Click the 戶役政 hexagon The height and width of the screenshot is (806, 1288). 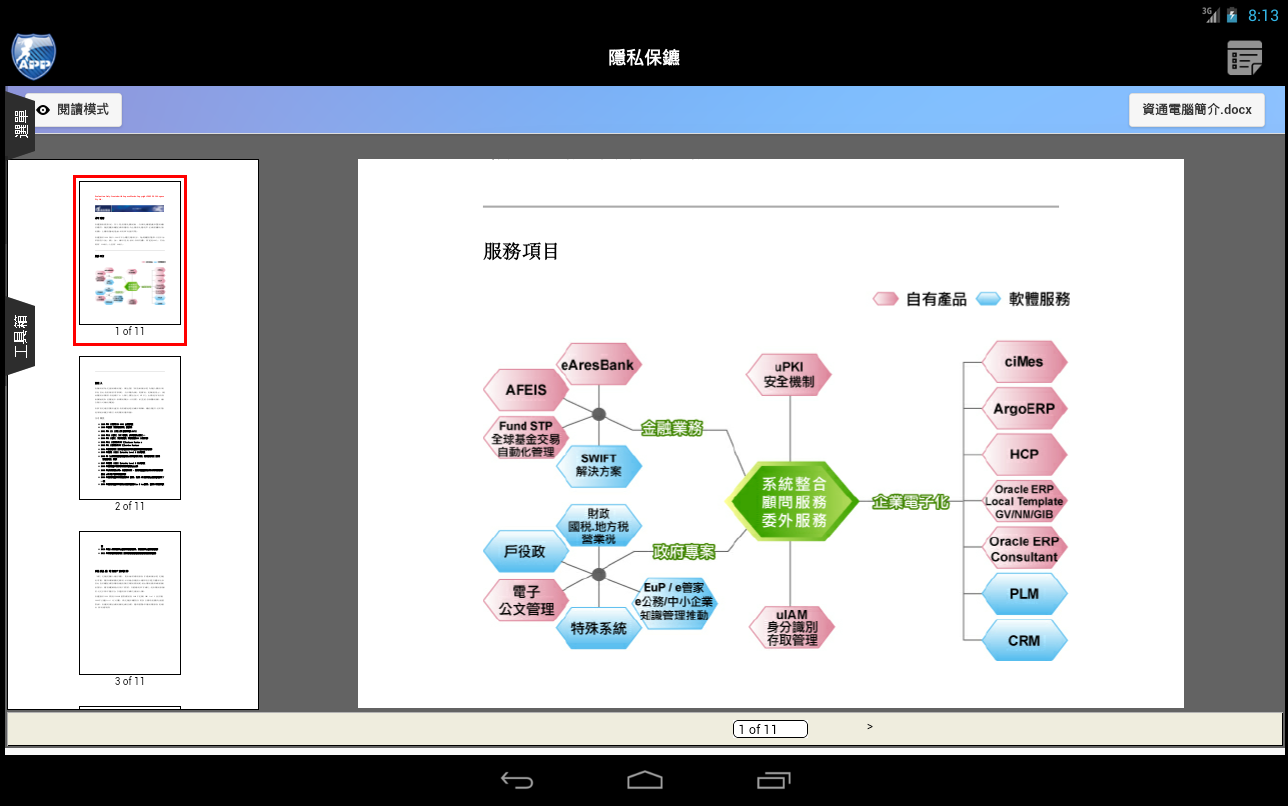pyautogui.click(x=526, y=552)
